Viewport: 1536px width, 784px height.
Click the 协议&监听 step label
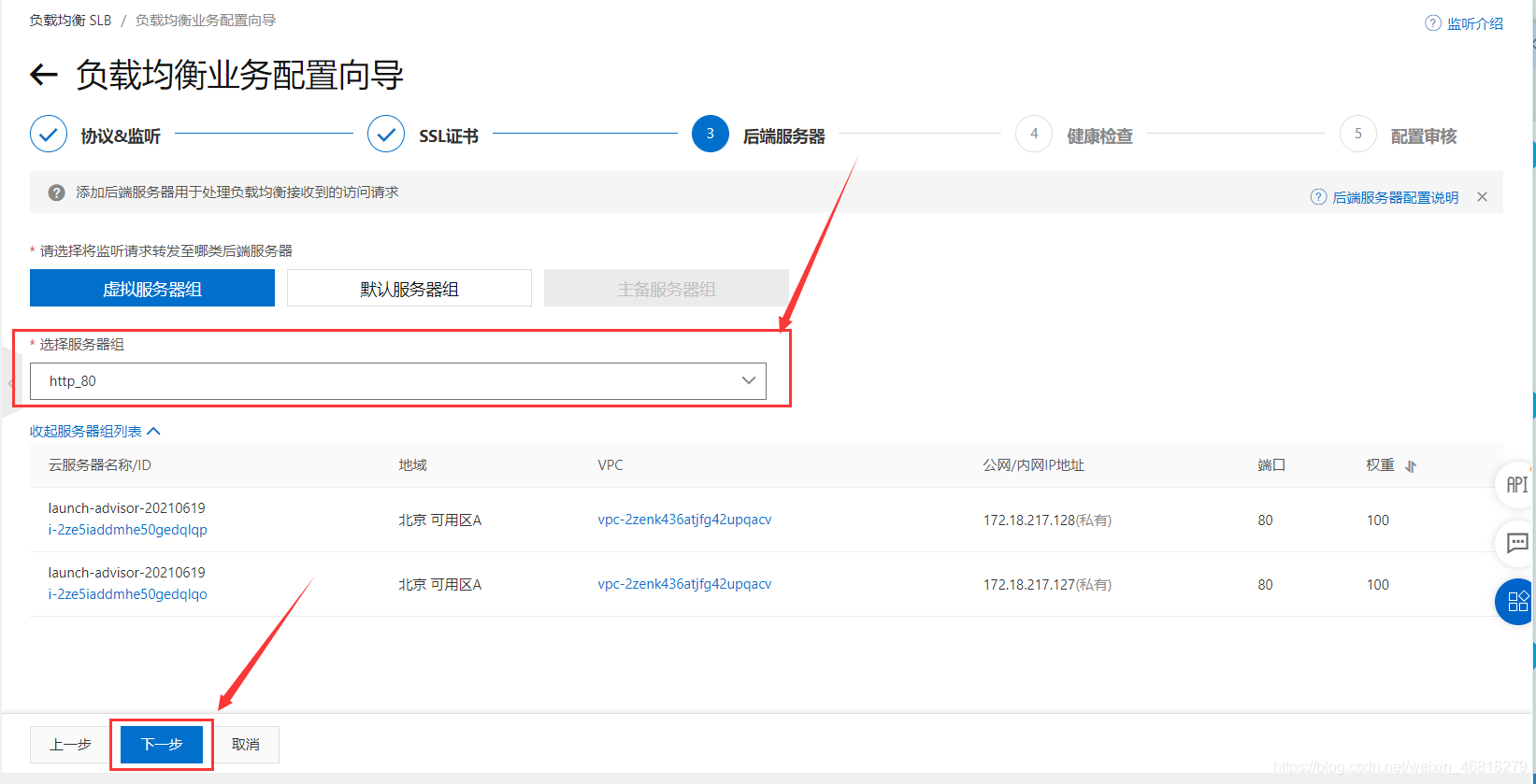[x=121, y=136]
